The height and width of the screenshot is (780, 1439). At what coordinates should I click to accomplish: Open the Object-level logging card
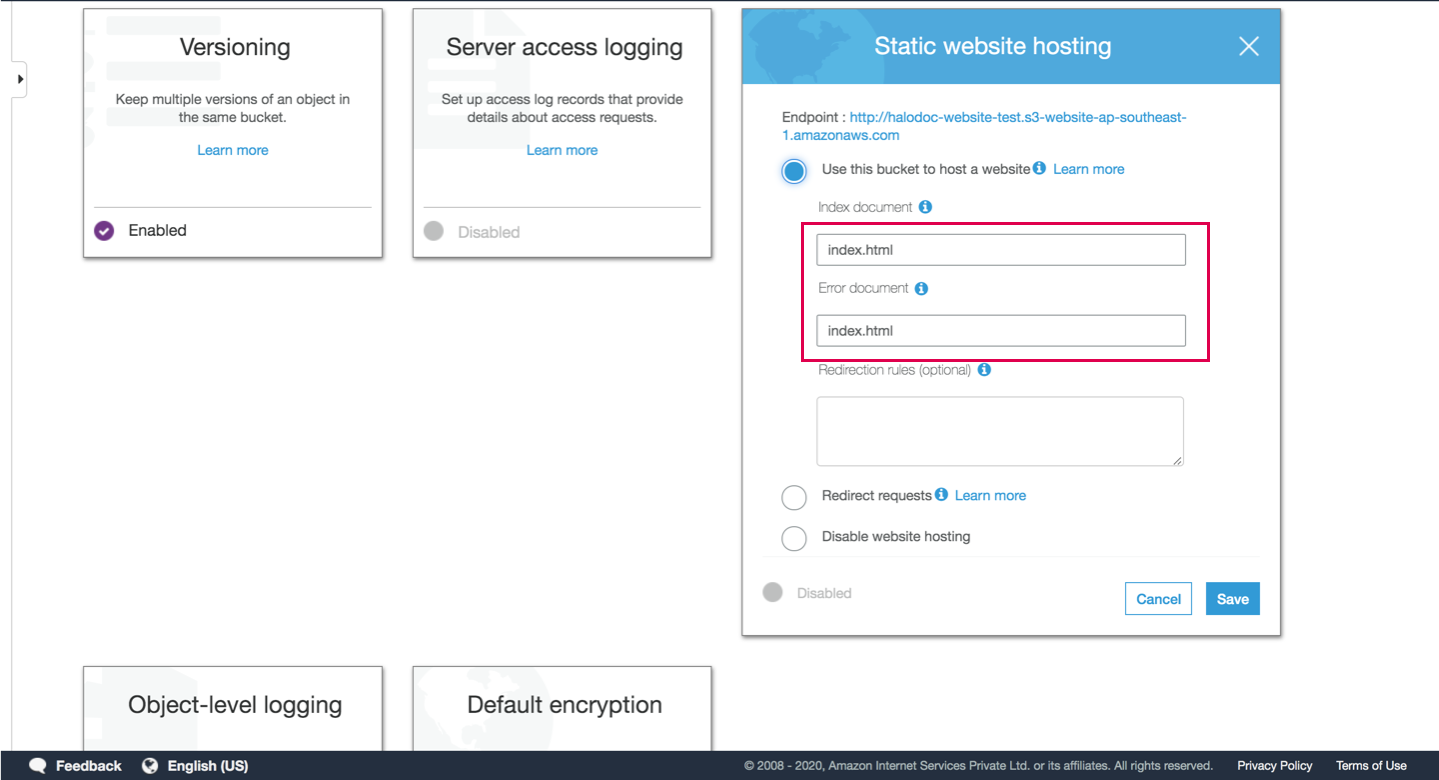click(233, 709)
